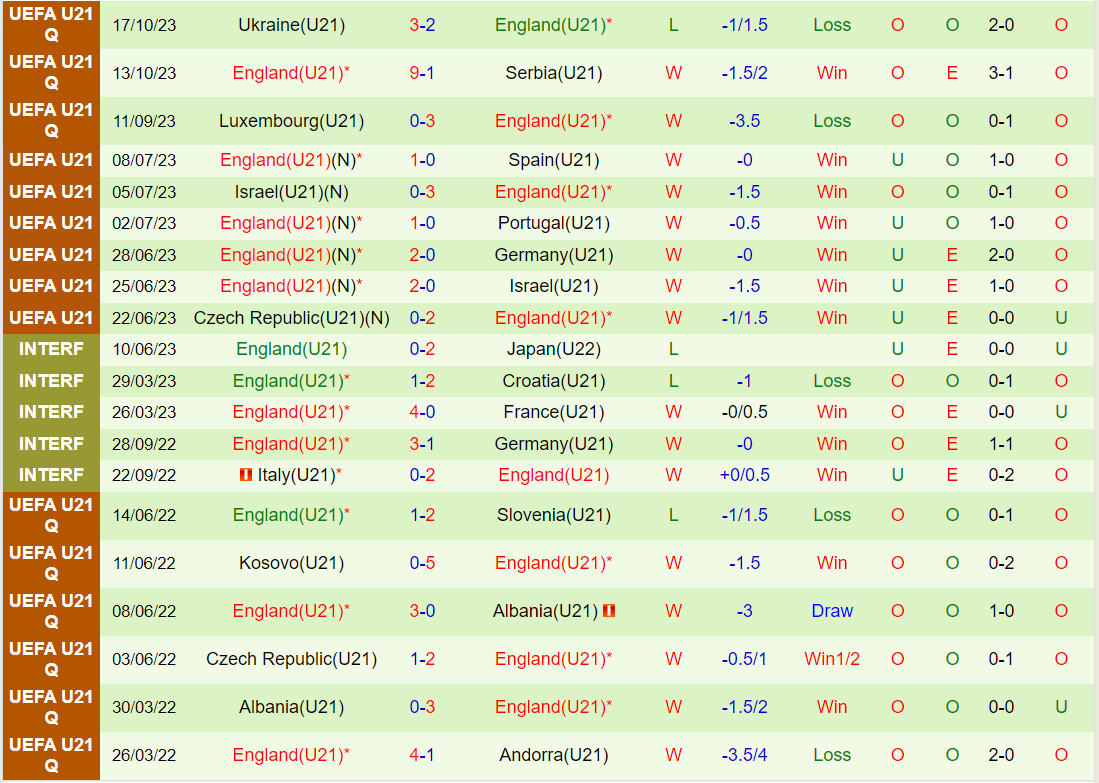Click the Draw result in Albania row

[x=832, y=611]
